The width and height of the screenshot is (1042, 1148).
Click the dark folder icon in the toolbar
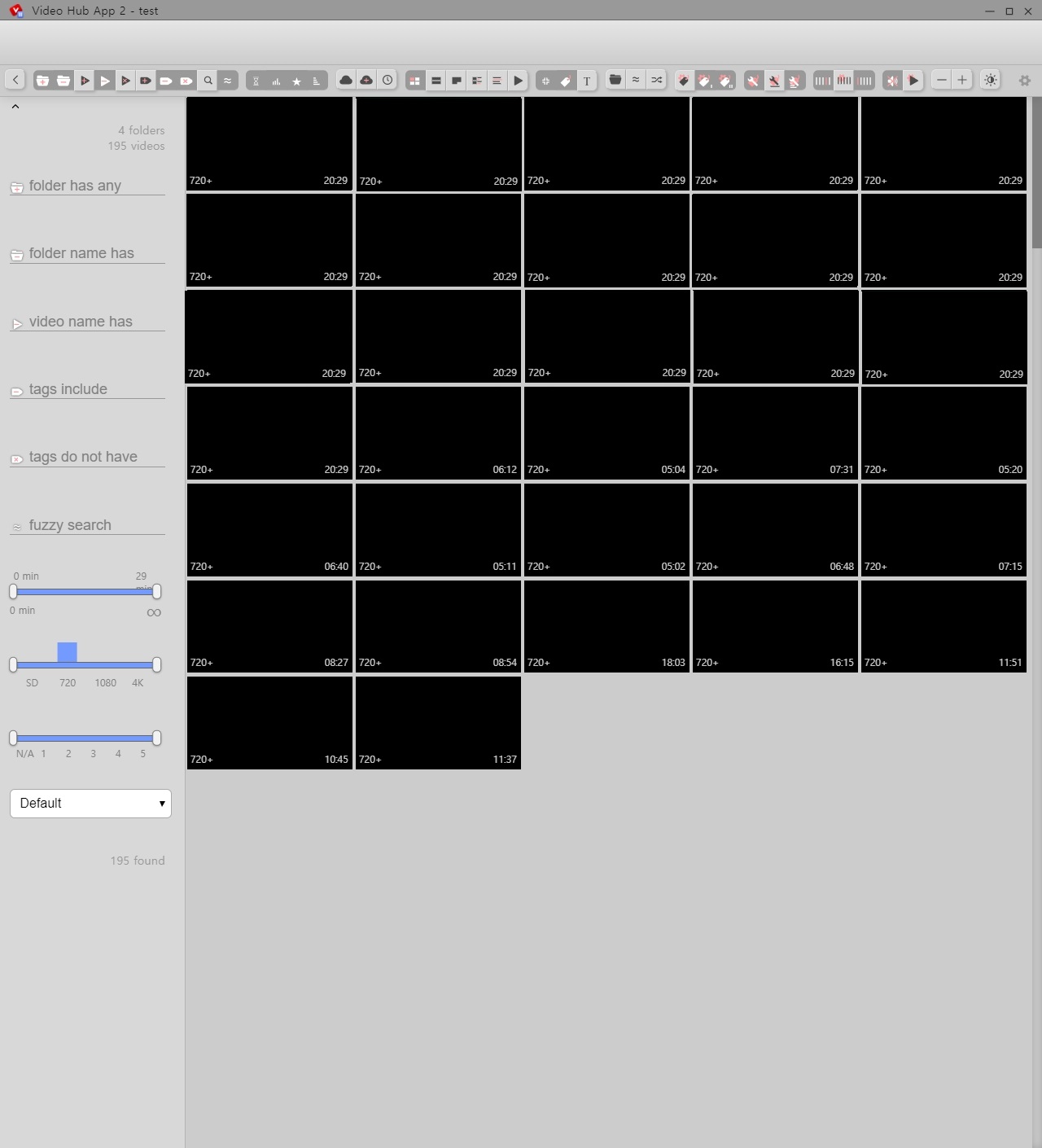click(615, 80)
